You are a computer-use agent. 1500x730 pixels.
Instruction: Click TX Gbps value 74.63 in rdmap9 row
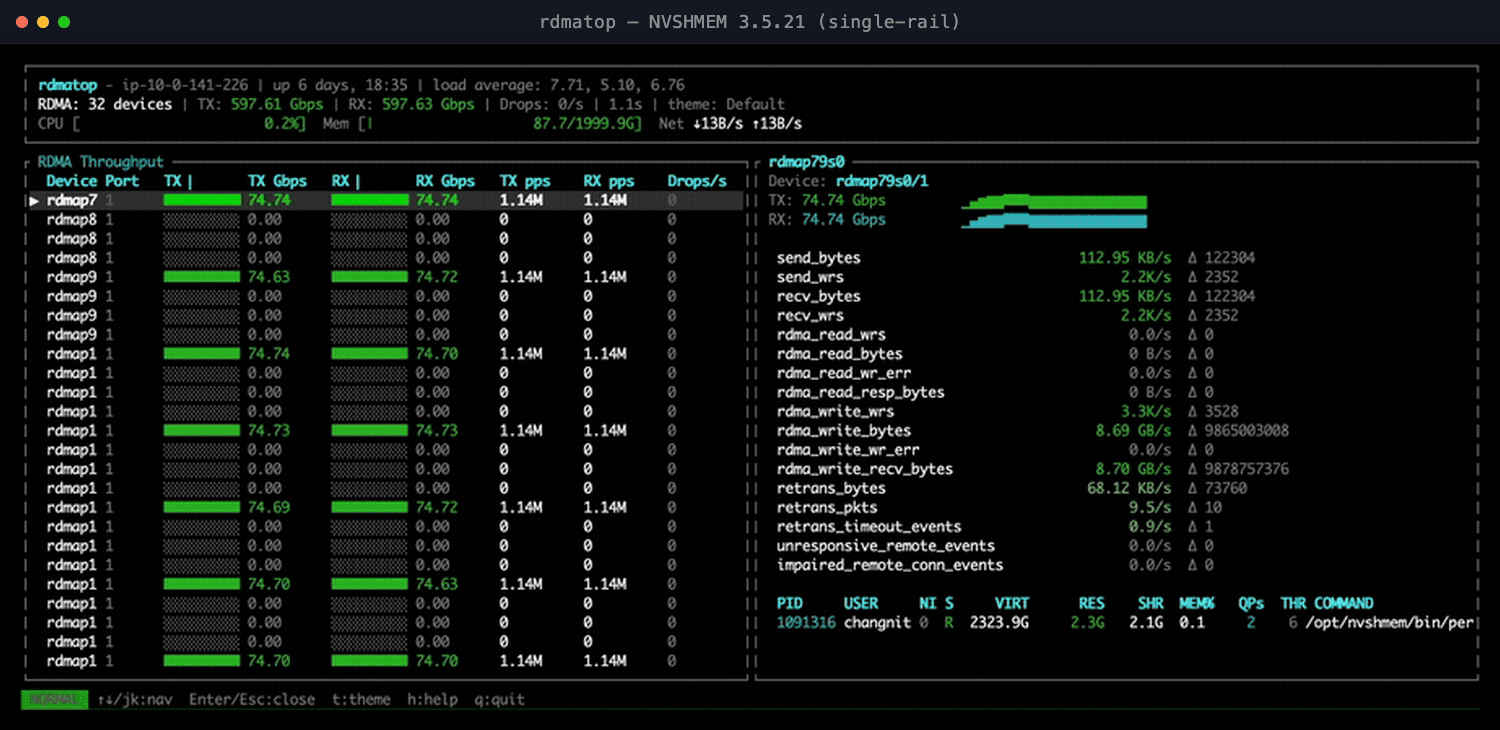[269, 277]
